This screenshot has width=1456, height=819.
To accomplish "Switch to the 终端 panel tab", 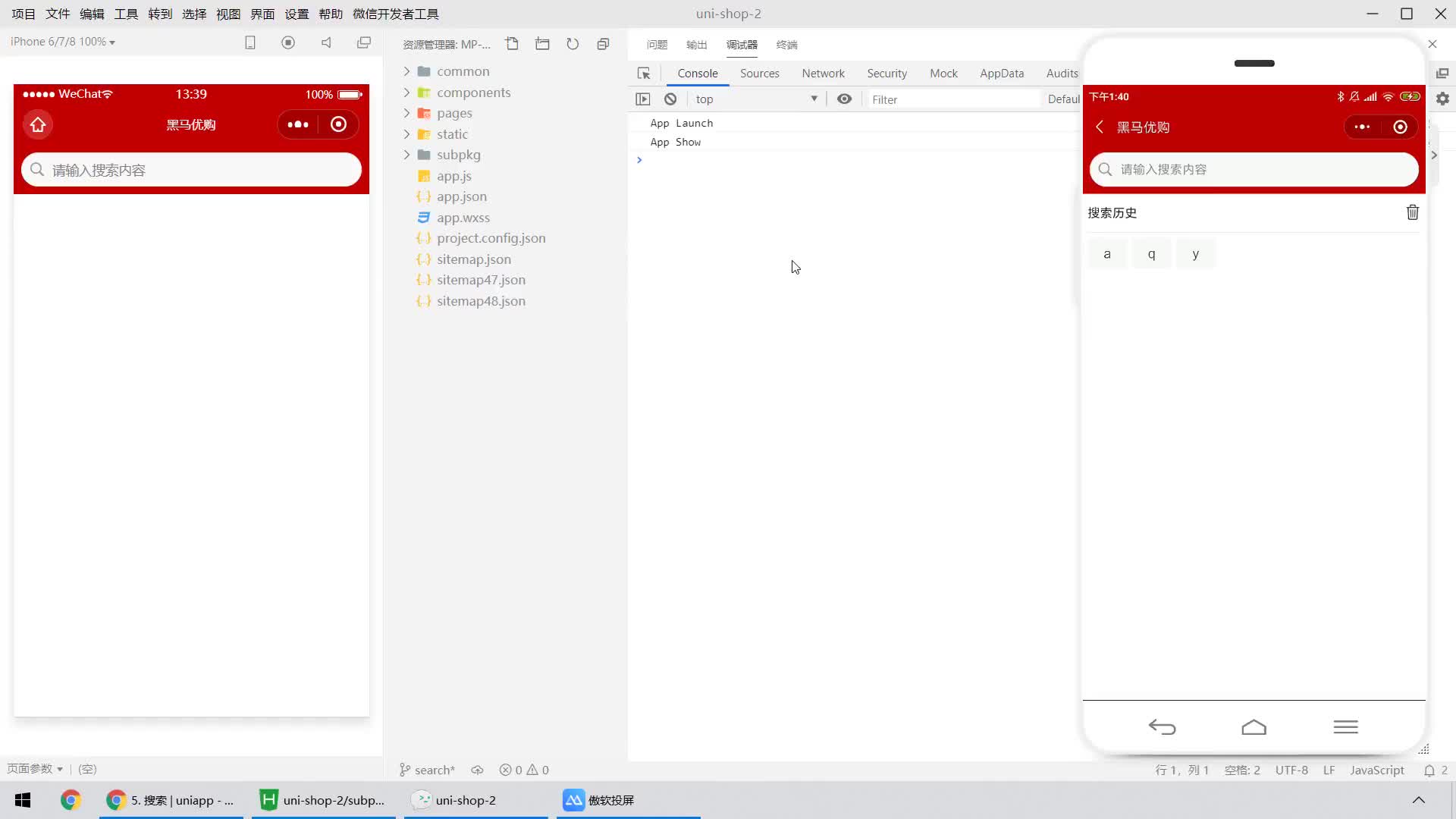I will [786, 45].
